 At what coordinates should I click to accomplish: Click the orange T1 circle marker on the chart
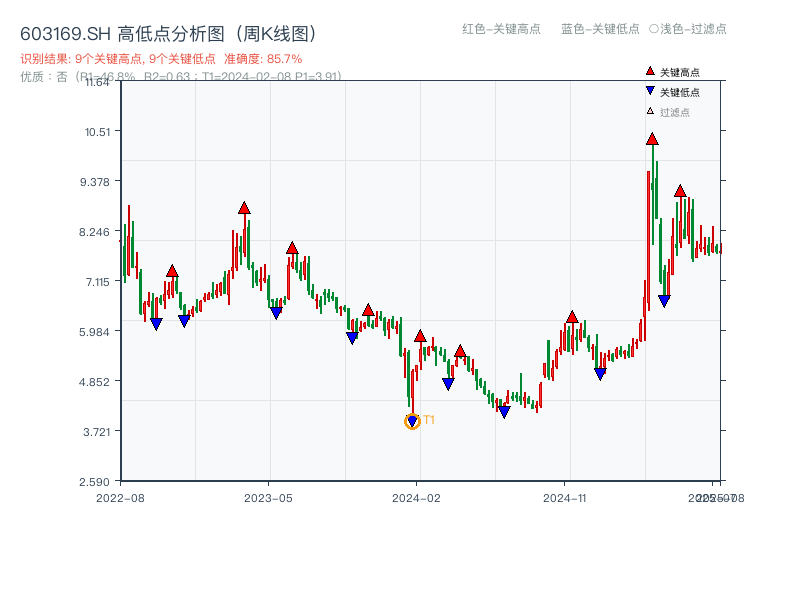(412, 420)
